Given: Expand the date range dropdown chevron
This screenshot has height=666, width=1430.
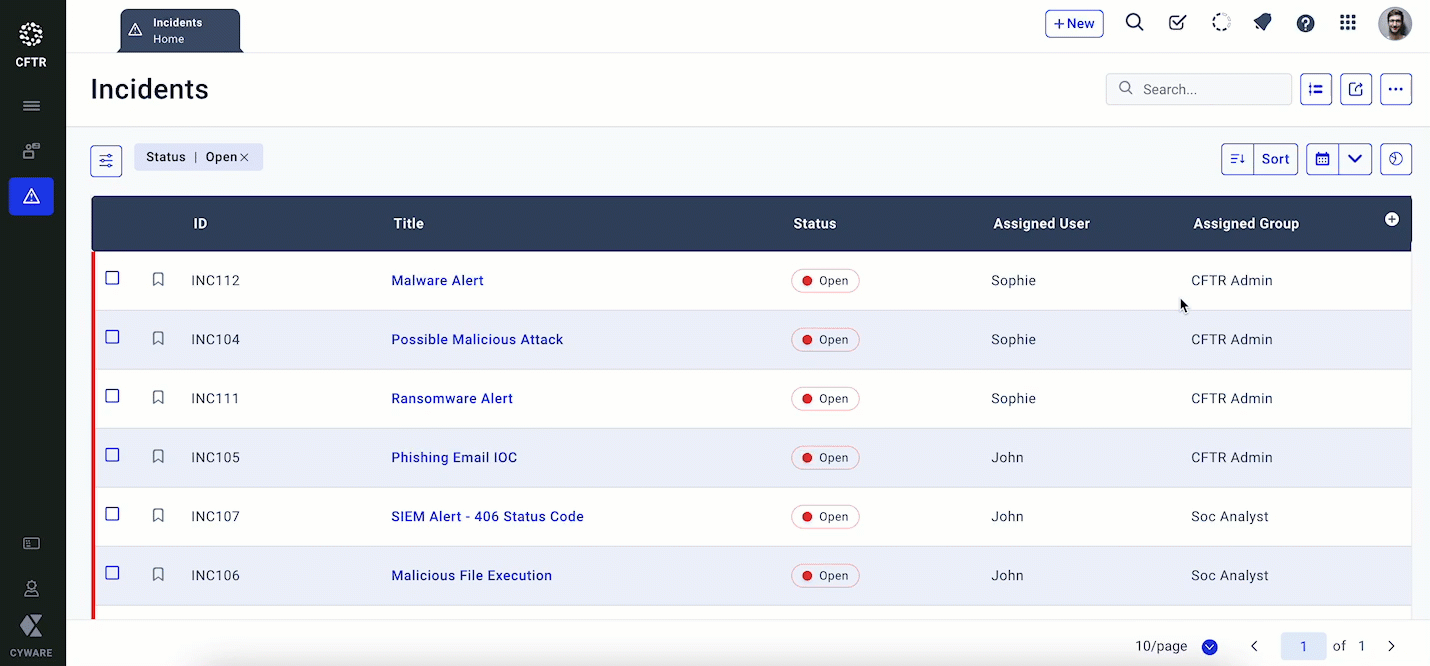Looking at the screenshot, I should [1355, 159].
